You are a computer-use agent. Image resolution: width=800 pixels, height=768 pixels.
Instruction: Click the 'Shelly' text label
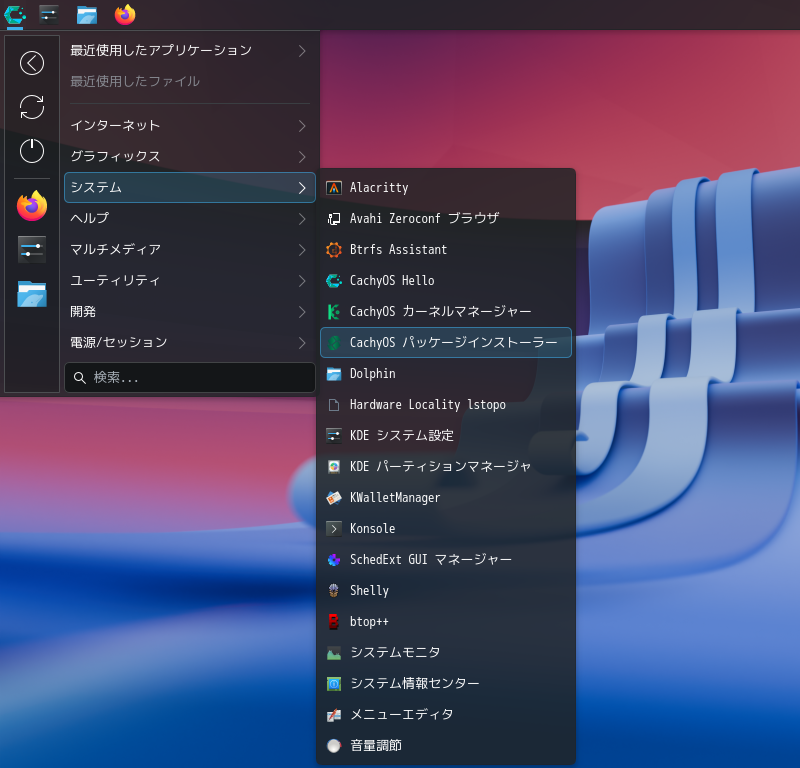(369, 591)
